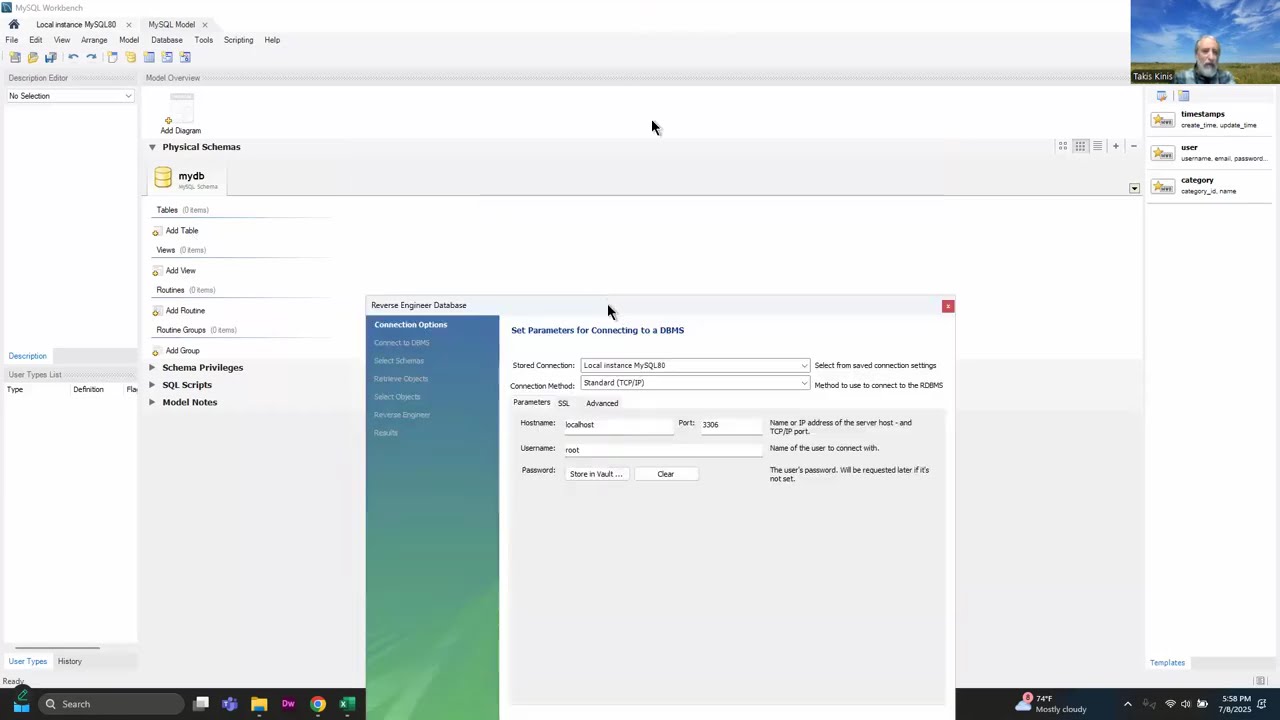Collapse the Physical Schemas section
The height and width of the screenshot is (720, 1280).
click(152, 147)
